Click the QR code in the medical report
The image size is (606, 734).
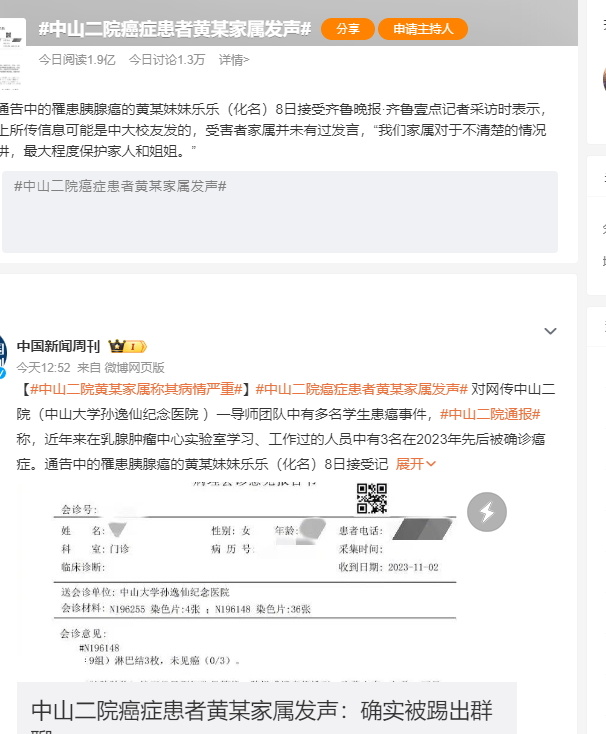372,498
